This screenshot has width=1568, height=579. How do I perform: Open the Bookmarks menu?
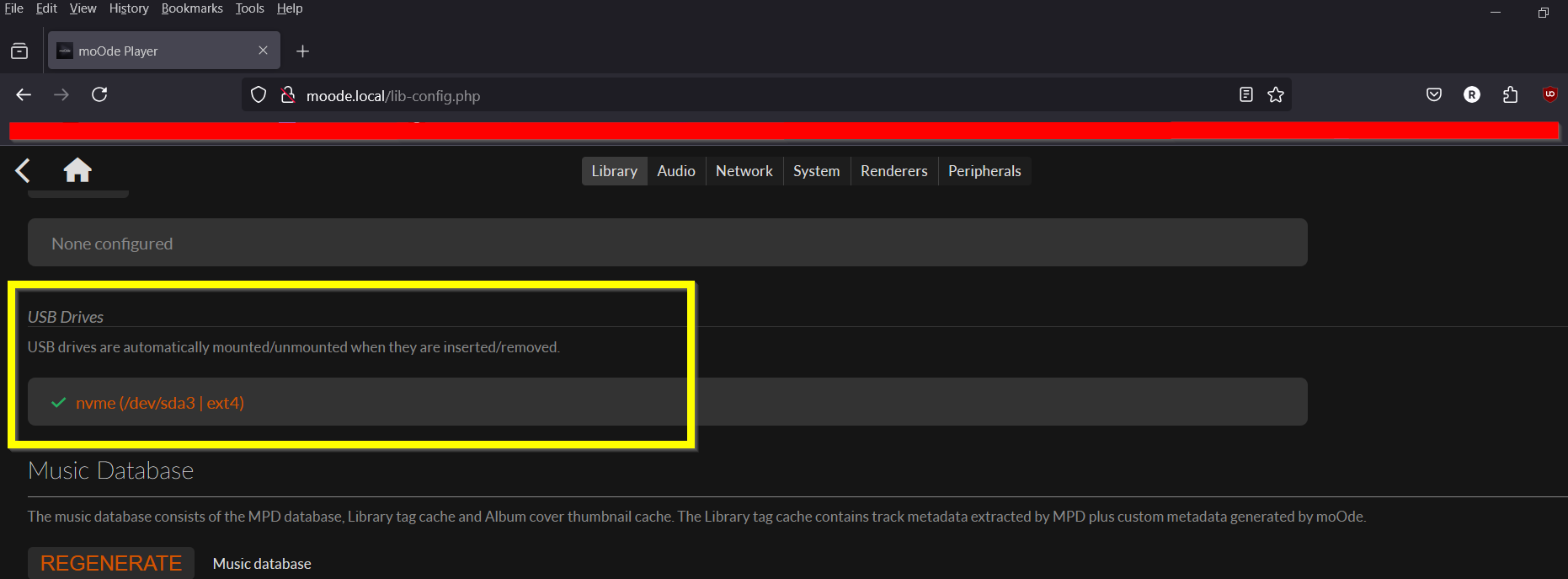coord(192,8)
